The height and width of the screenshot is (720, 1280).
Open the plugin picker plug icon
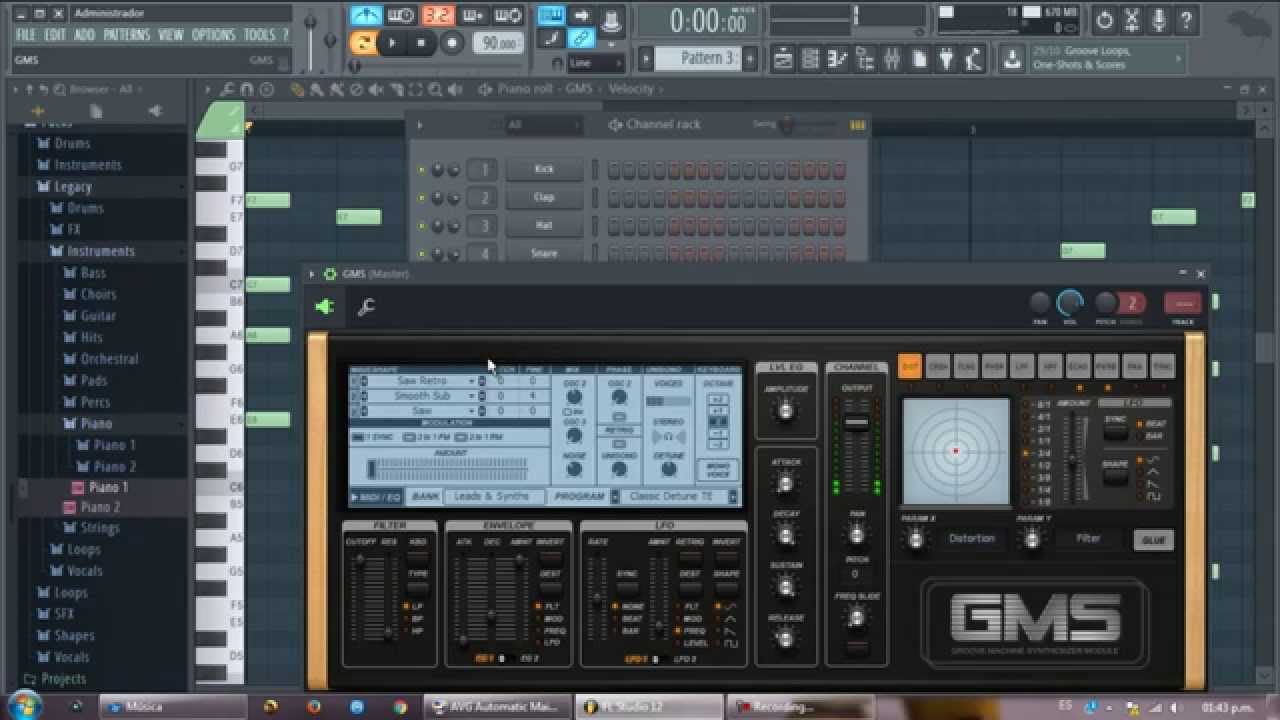click(946, 59)
